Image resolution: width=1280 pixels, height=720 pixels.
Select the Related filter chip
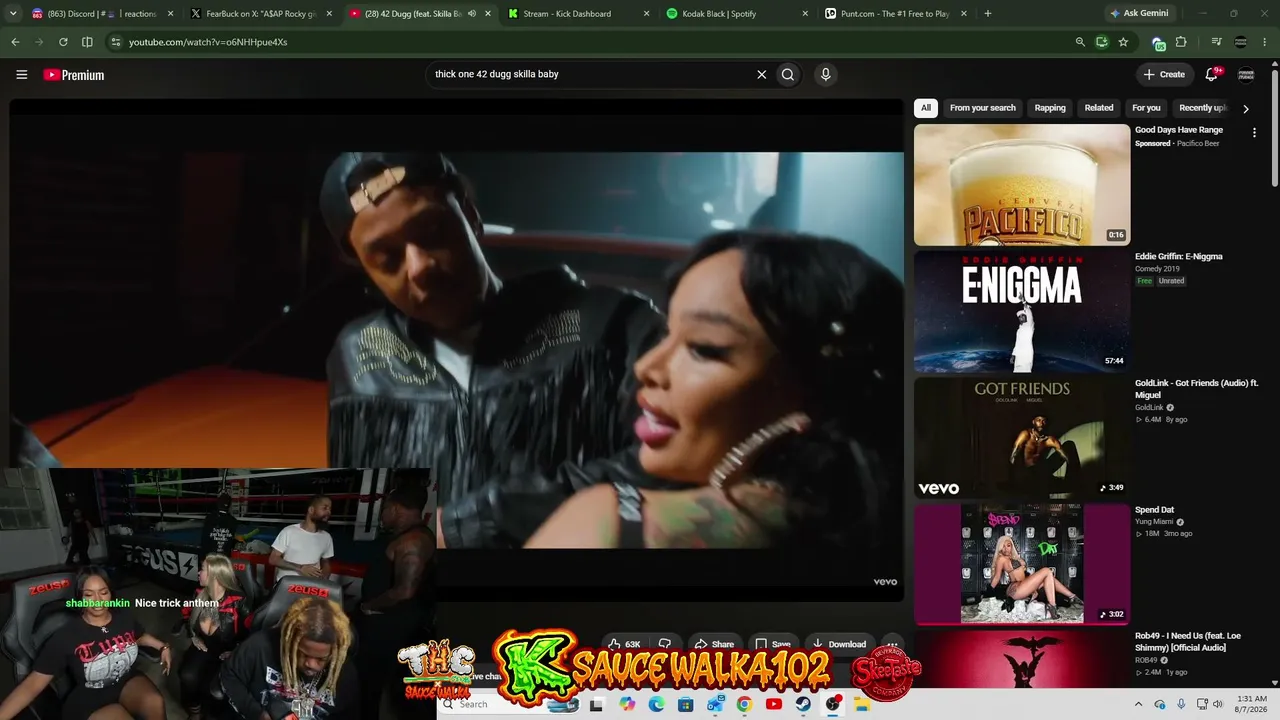pos(1099,108)
